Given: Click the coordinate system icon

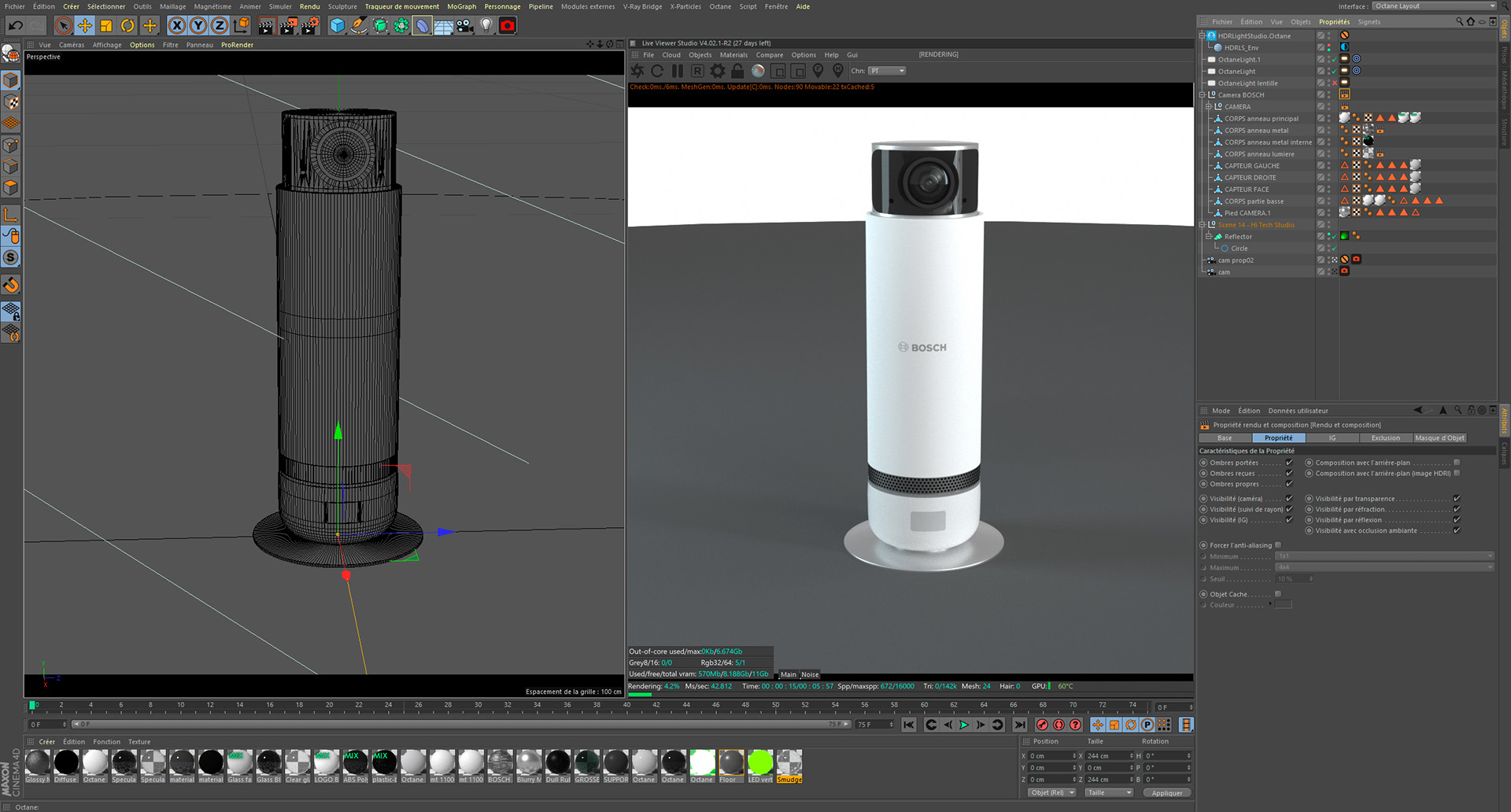Looking at the screenshot, I should click(x=242, y=26).
